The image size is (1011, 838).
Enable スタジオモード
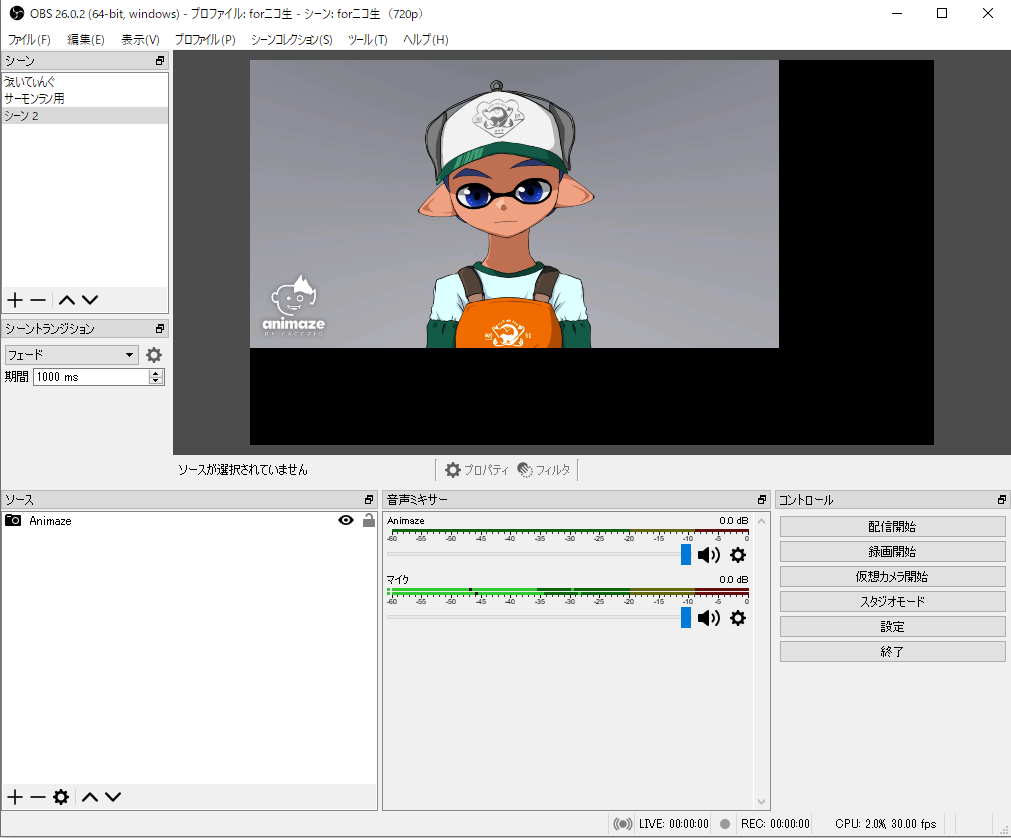[892, 601]
